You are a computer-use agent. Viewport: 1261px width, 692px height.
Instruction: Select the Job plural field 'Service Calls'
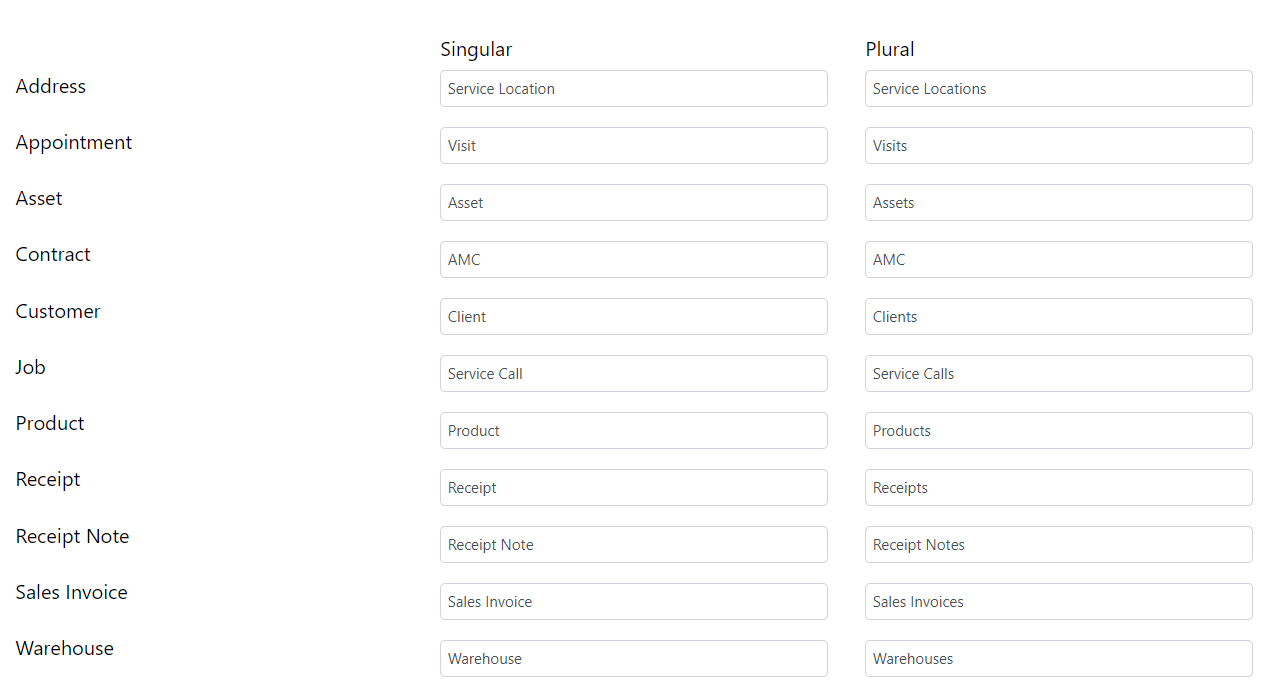point(1058,374)
